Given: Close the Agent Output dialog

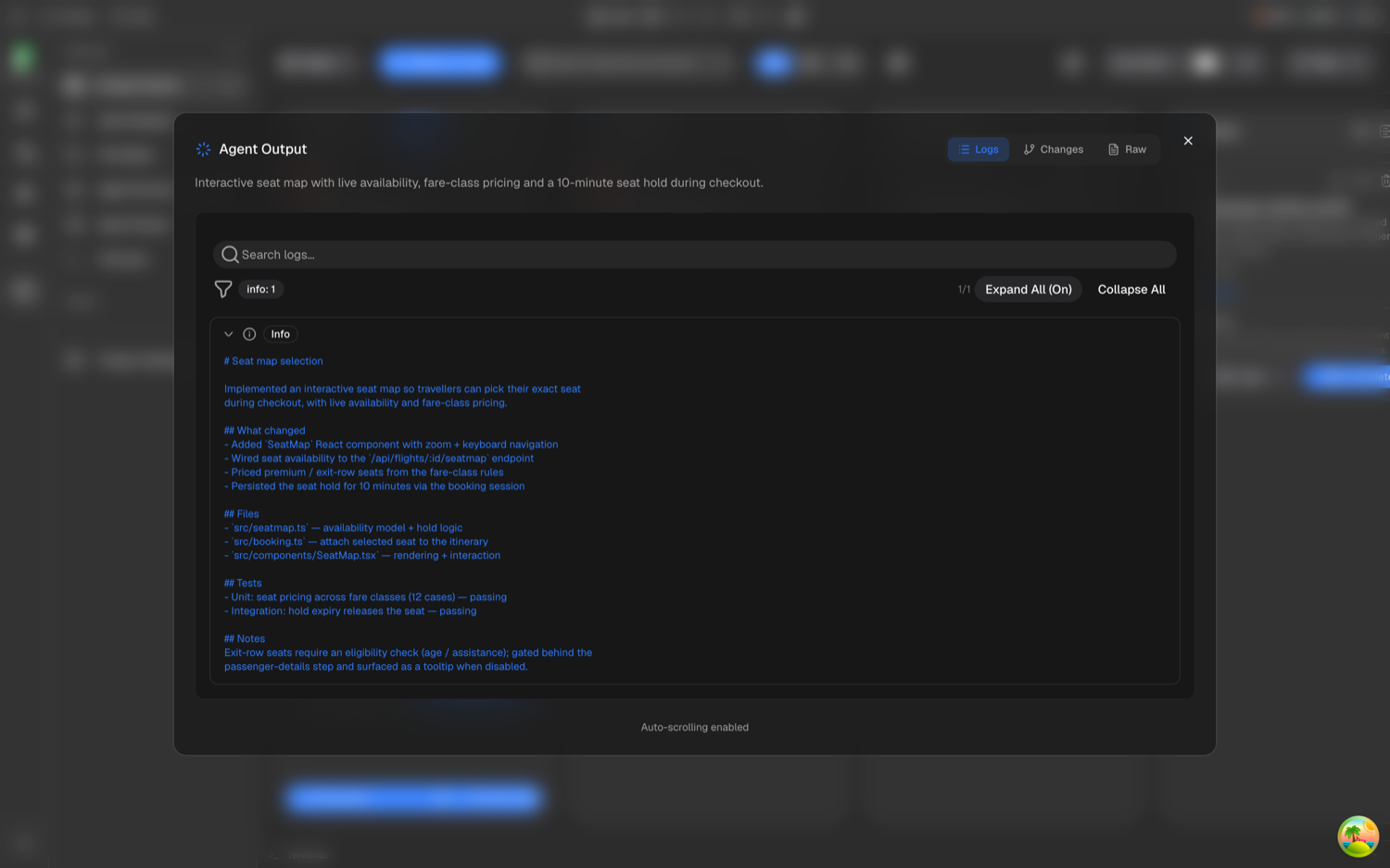Looking at the screenshot, I should 1188,141.
